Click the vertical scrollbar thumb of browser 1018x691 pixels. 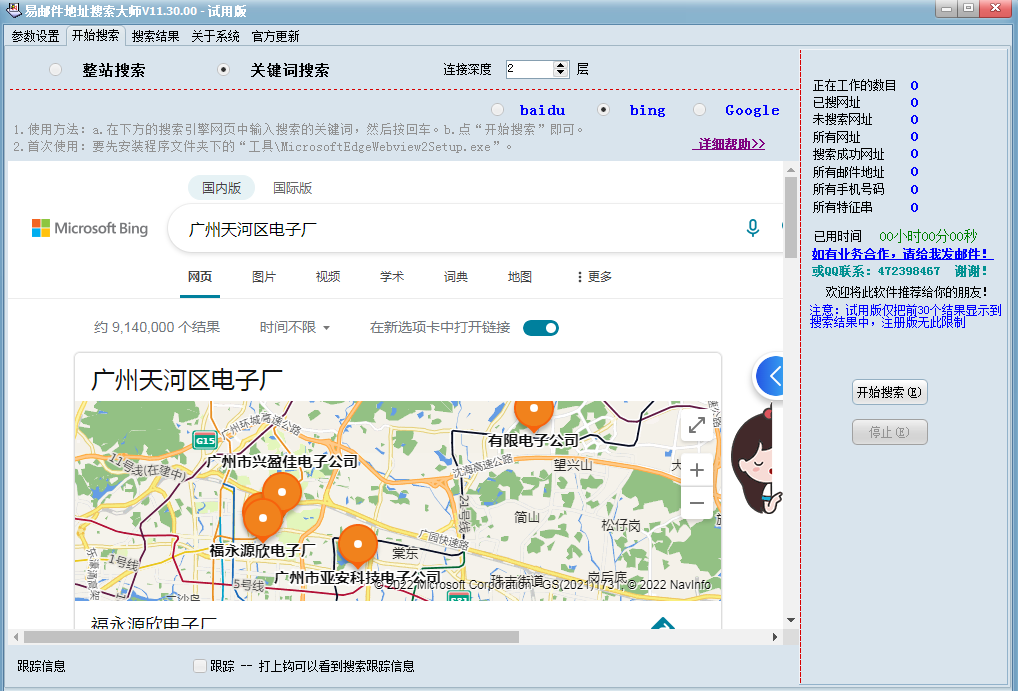pyautogui.click(x=790, y=218)
